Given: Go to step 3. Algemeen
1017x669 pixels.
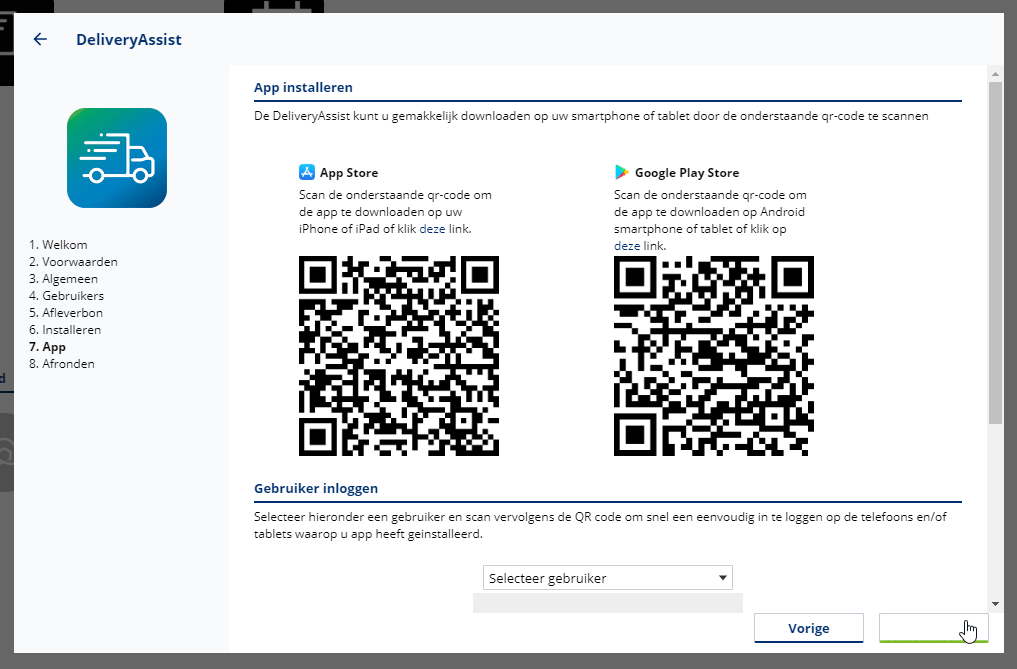Looking at the screenshot, I should [x=64, y=278].
